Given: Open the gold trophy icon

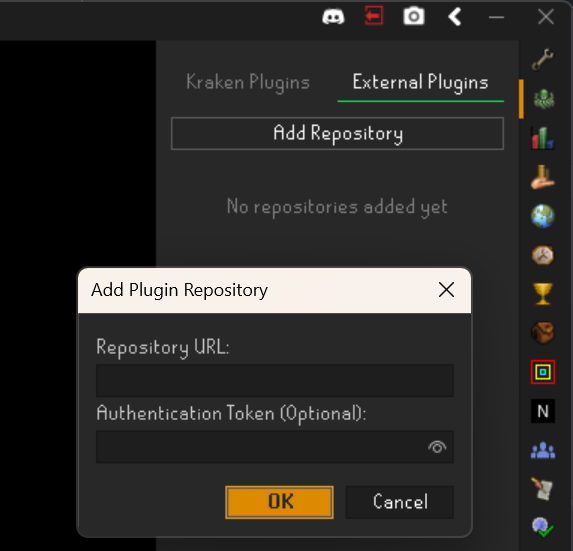Looking at the screenshot, I should point(543,294).
